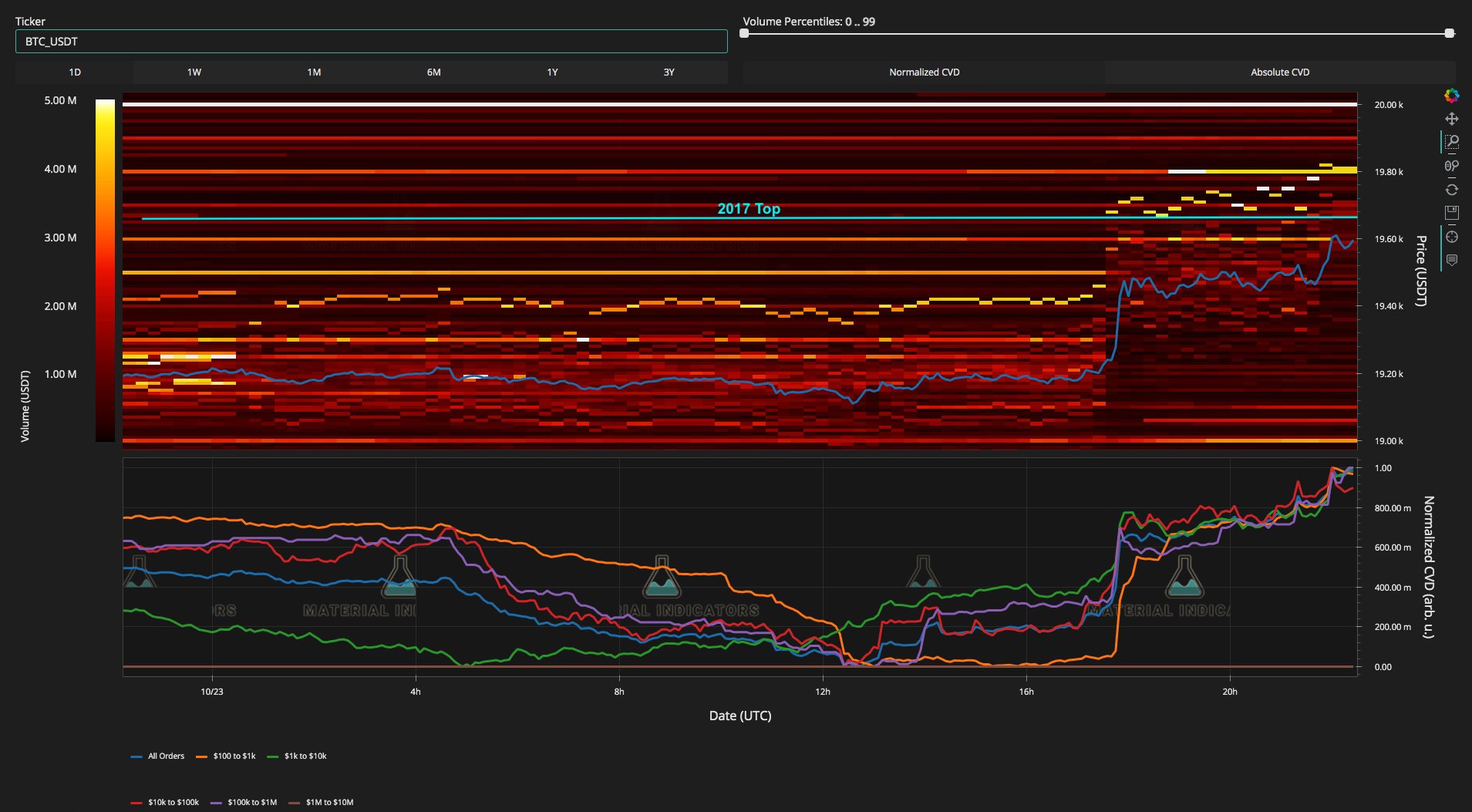This screenshot has width=1472, height=812.
Task: Toggle the Hover tooltip tool
Action: (x=1451, y=261)
